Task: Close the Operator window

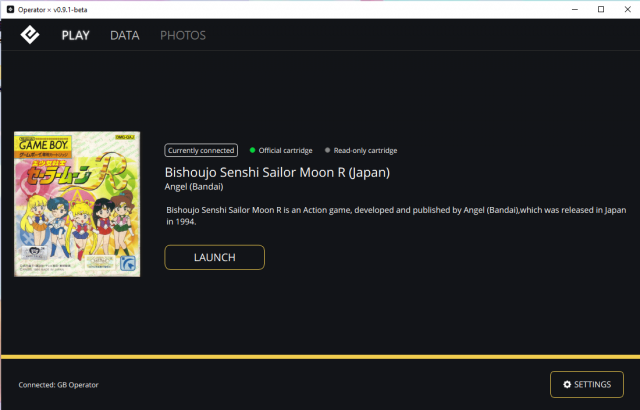Action: point(628,9)
